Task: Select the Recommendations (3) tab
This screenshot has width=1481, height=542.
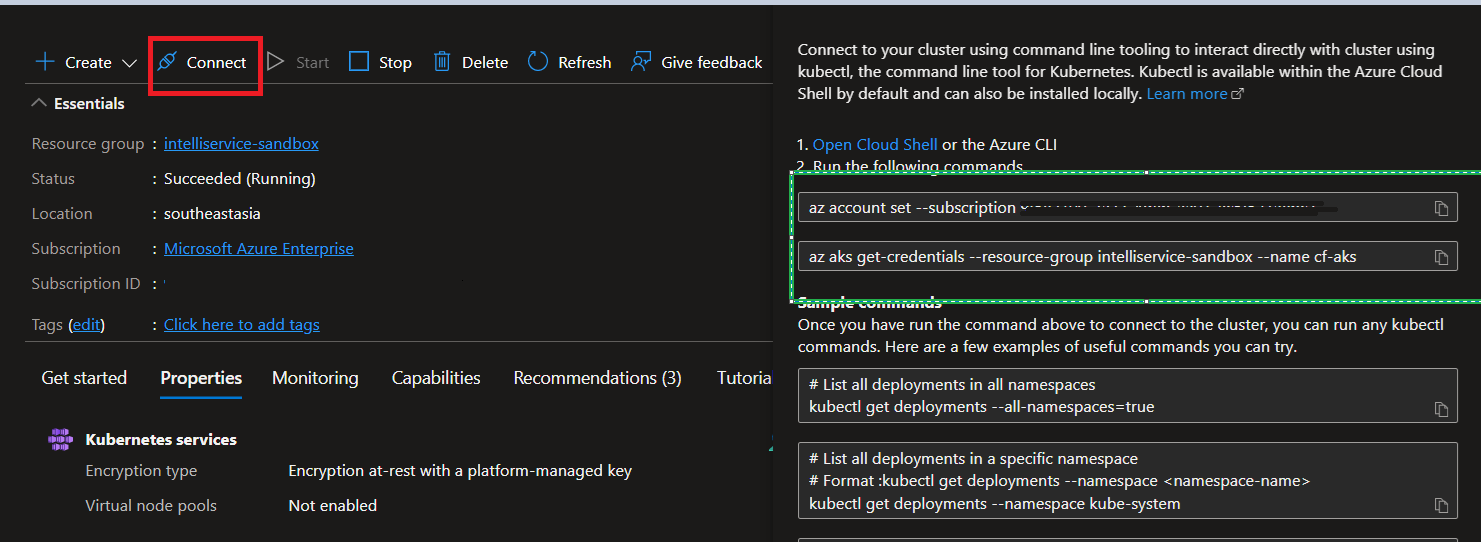Action: pyautogui.click(x=597, y=378)
